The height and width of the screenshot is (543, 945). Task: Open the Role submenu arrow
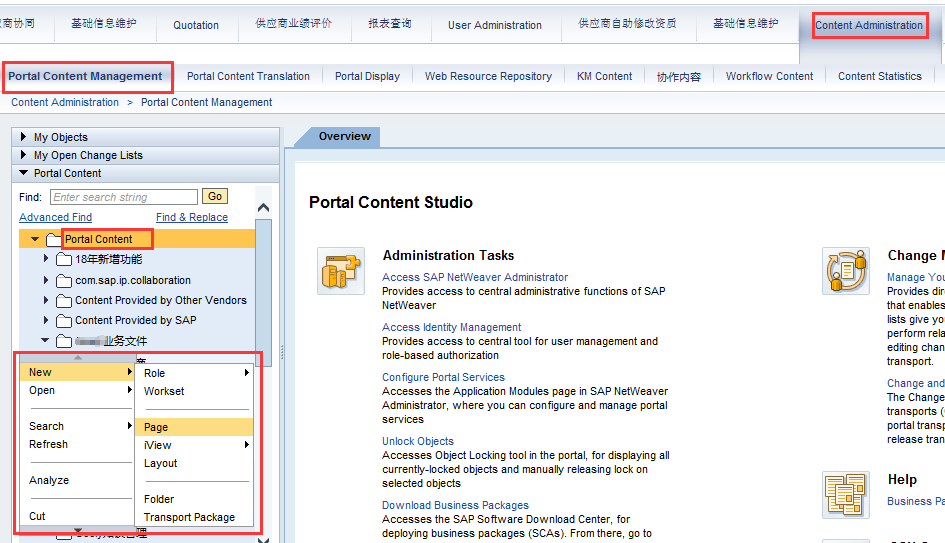point(246,373)
